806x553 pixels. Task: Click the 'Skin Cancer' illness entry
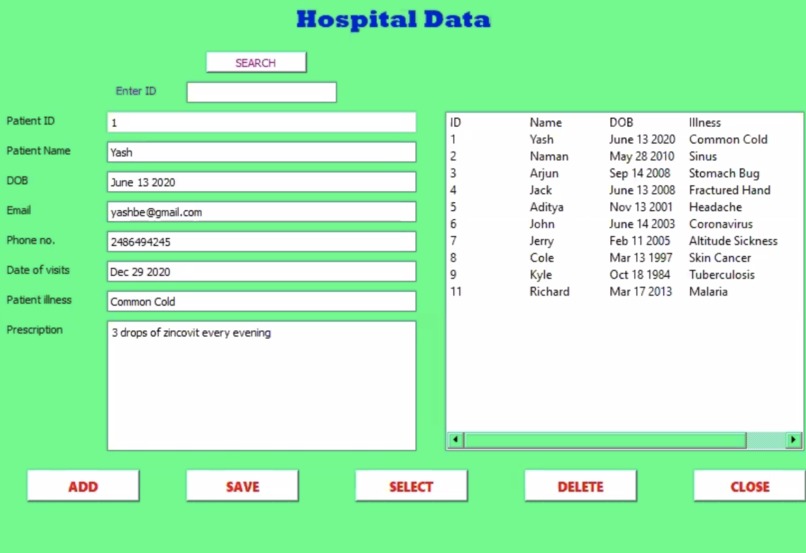coord(720,258)
